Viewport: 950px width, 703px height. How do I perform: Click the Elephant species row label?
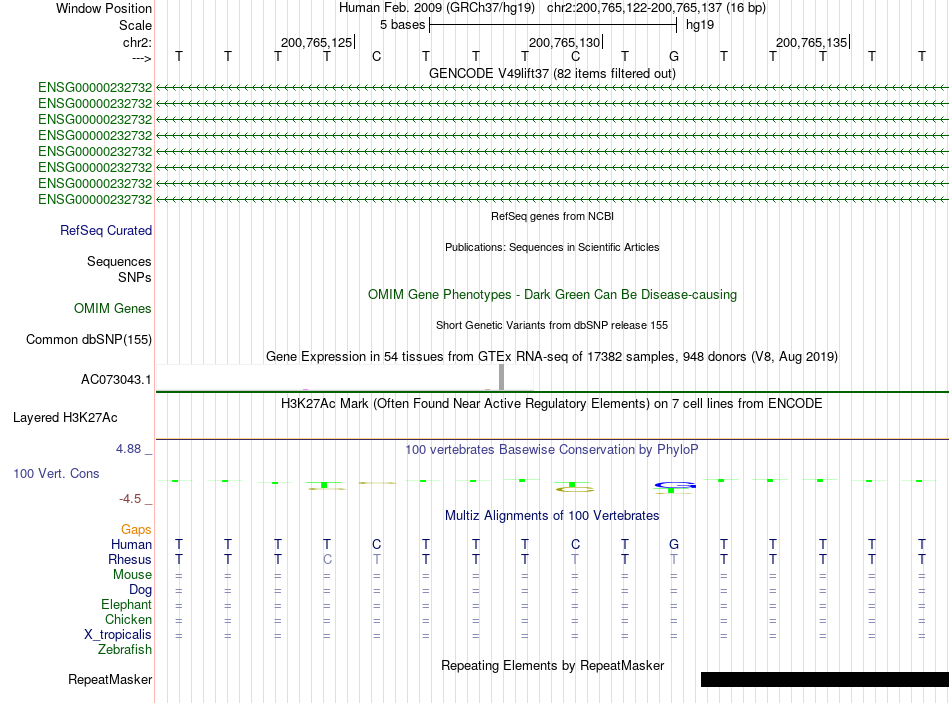(x=127, y=604)
